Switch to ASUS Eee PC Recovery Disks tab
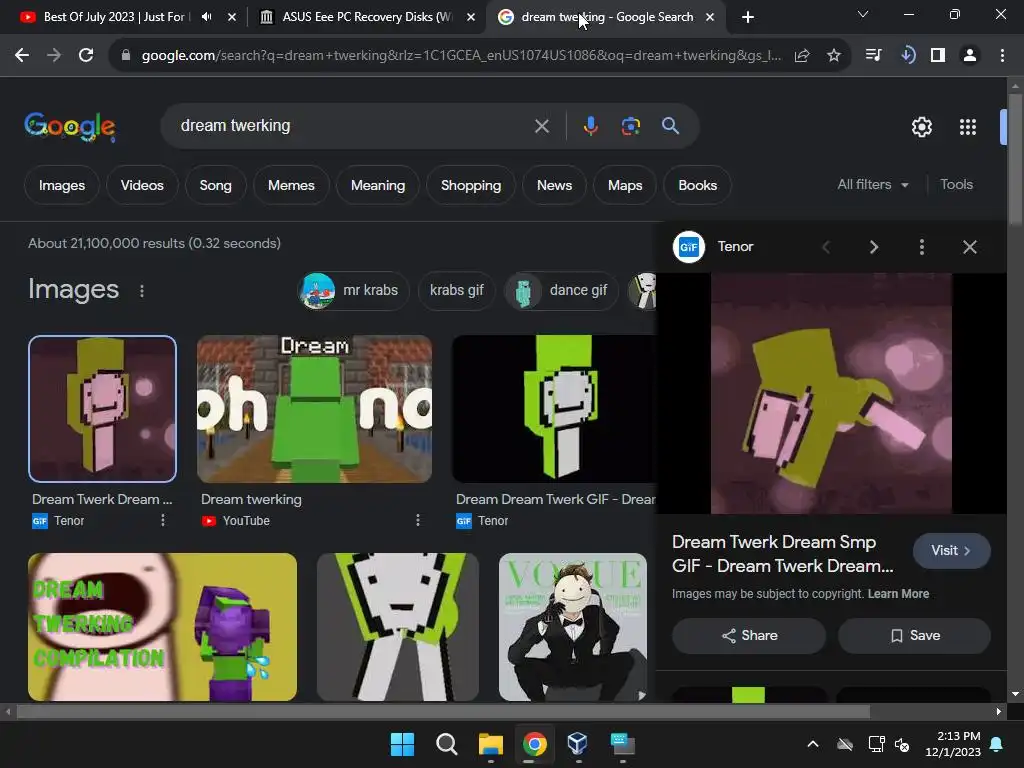The width and height of the screenshot is (1024, 768). (x=367, y=17)
